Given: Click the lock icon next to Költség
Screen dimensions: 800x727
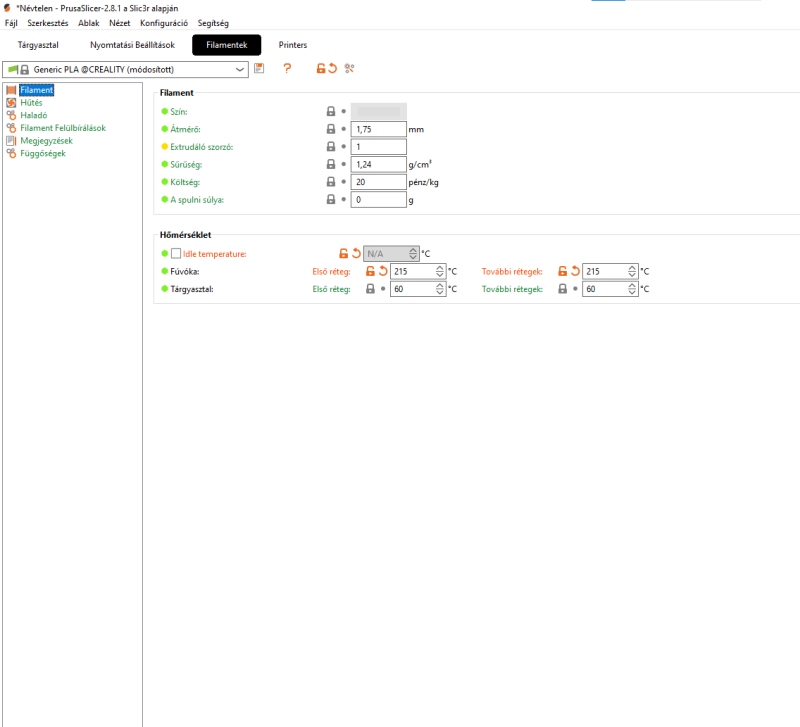Looking at the screenshot, I should (x=331, y=182).
